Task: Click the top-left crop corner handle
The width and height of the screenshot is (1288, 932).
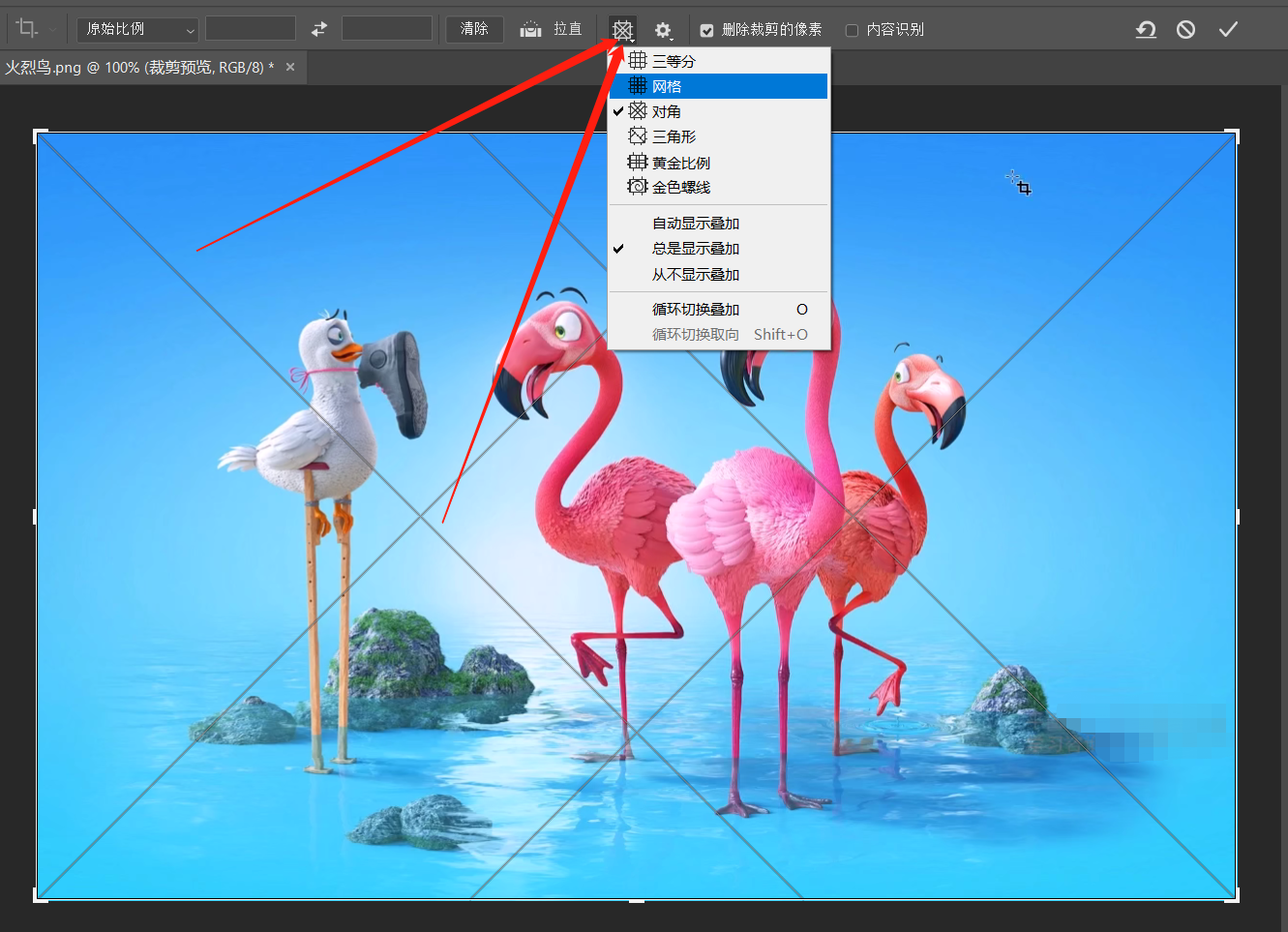Action: click(38, 134)
